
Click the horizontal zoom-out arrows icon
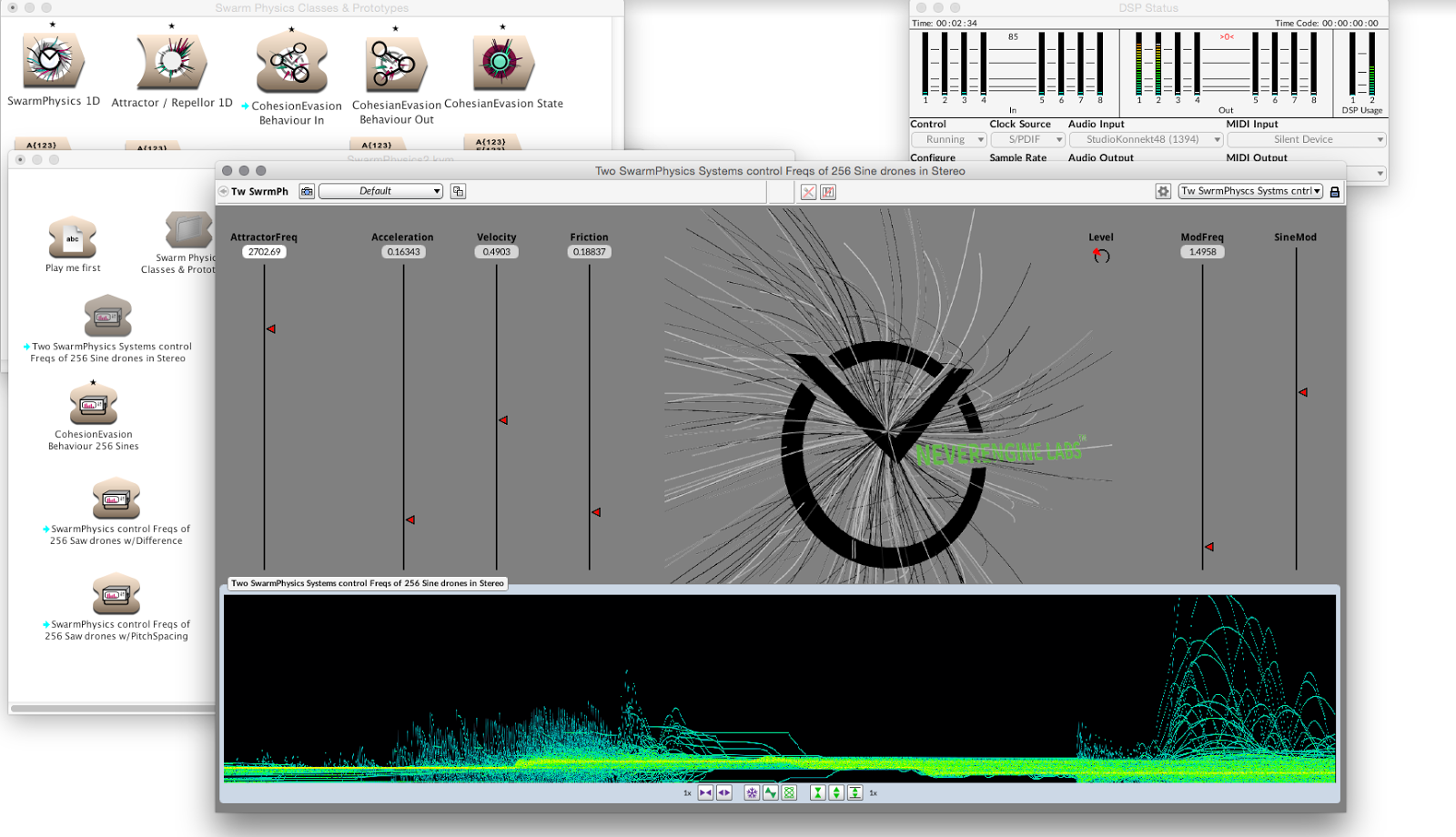[x=705, y=793]
